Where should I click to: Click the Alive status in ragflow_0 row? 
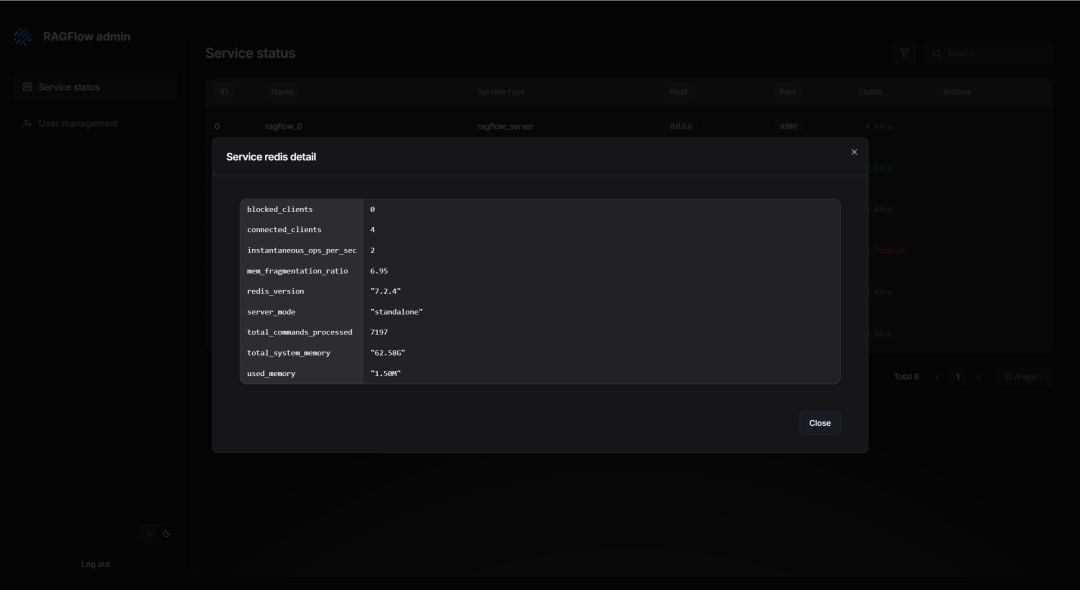pos(879,127)
